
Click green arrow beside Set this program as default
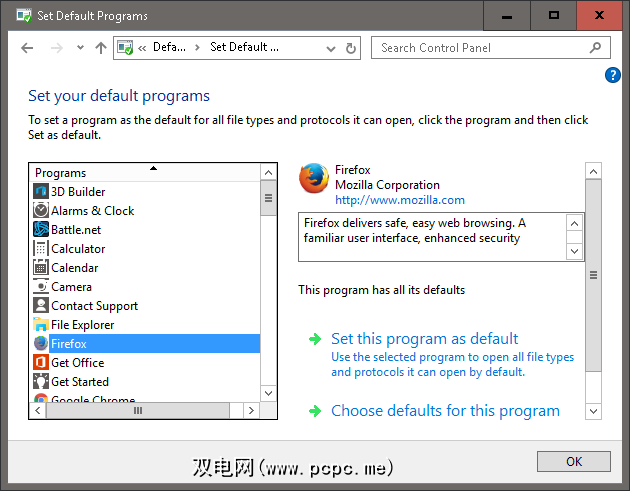315,339
